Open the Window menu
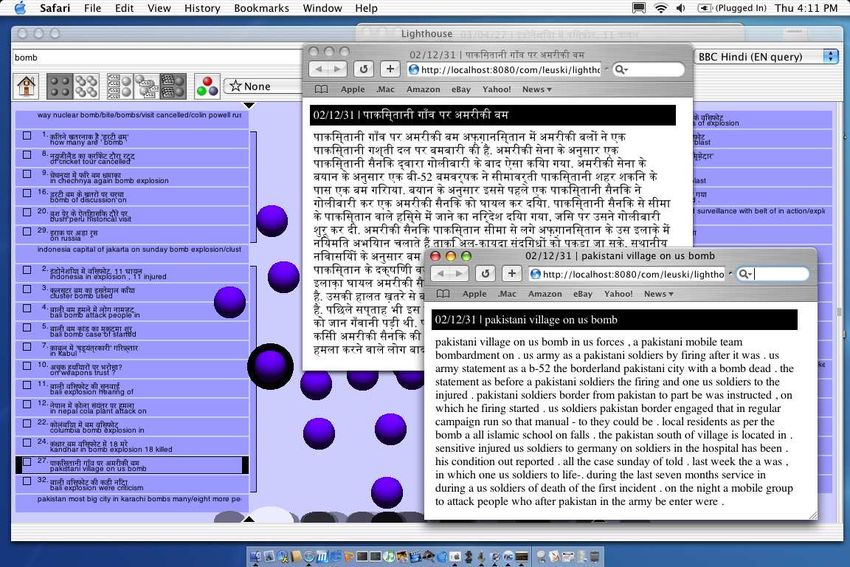Screen dimensions: 850x567 click(x=322, y=8)
